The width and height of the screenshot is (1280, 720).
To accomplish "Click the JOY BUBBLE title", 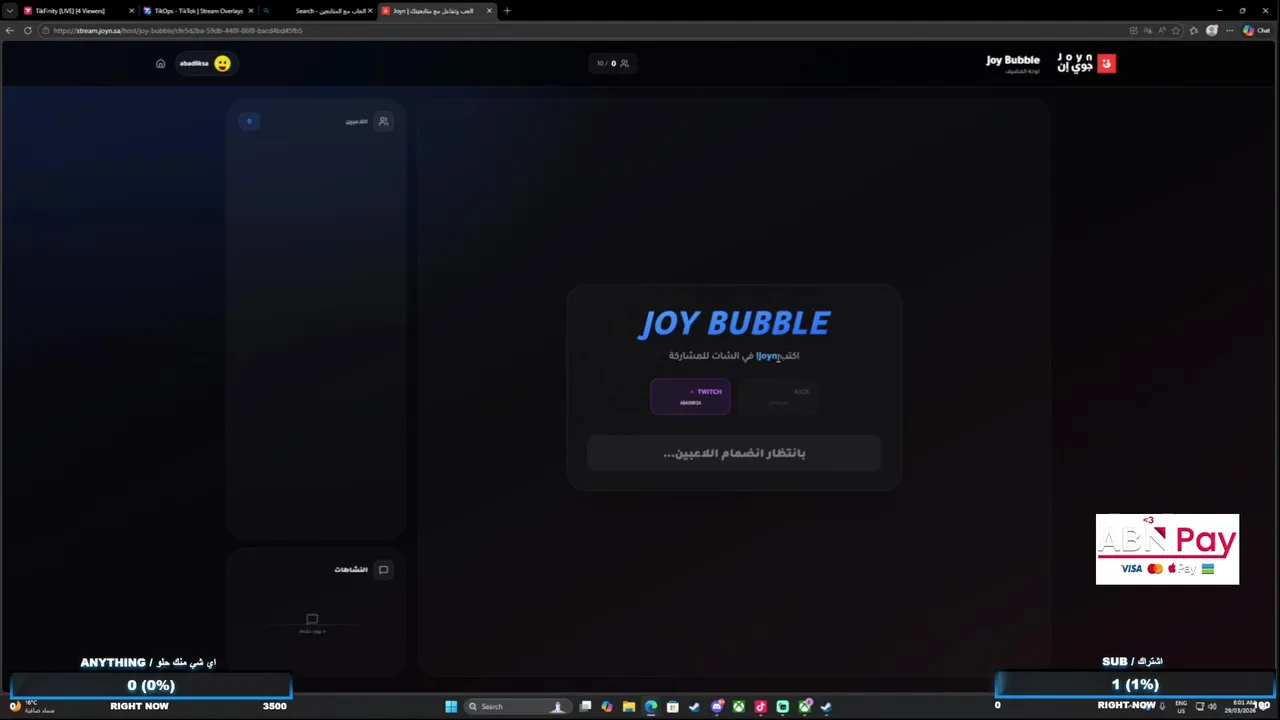I will point(734,323).
